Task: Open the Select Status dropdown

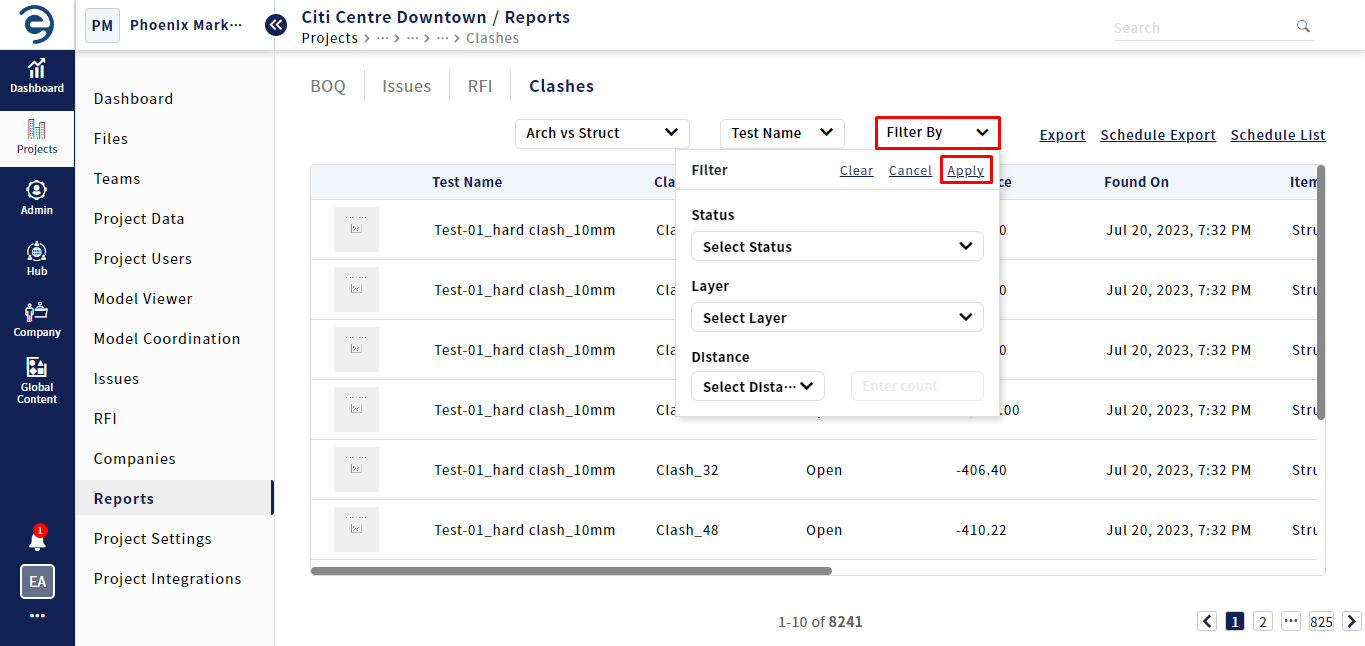Action: (837, 246)
